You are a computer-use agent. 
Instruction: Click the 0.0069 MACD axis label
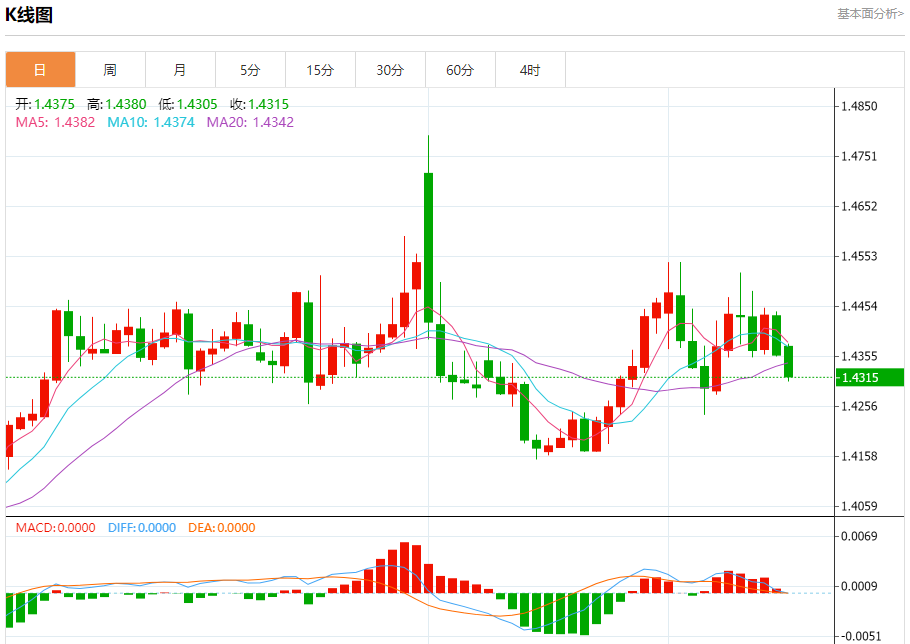tap(860, 536)
